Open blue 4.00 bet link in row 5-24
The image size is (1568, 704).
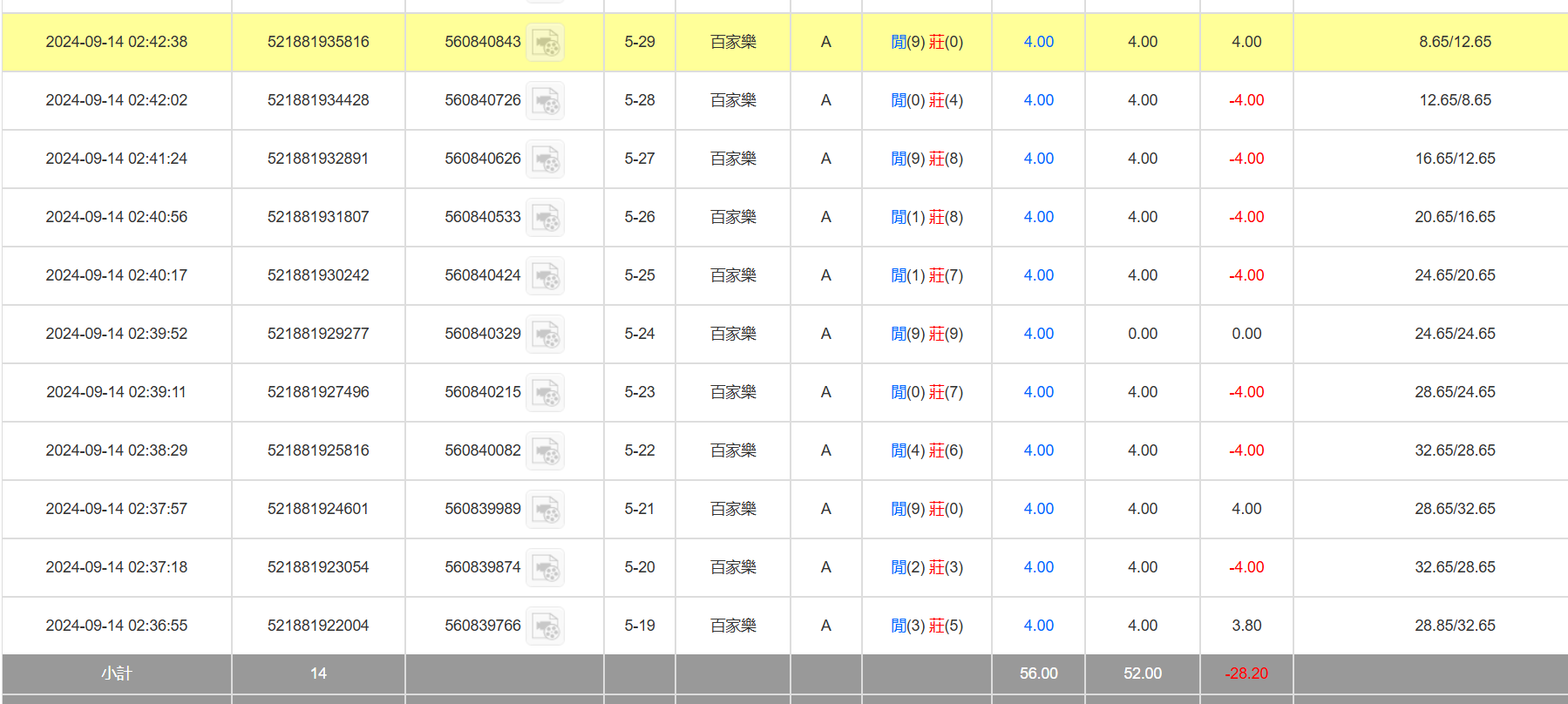[x=1038, y=334]
